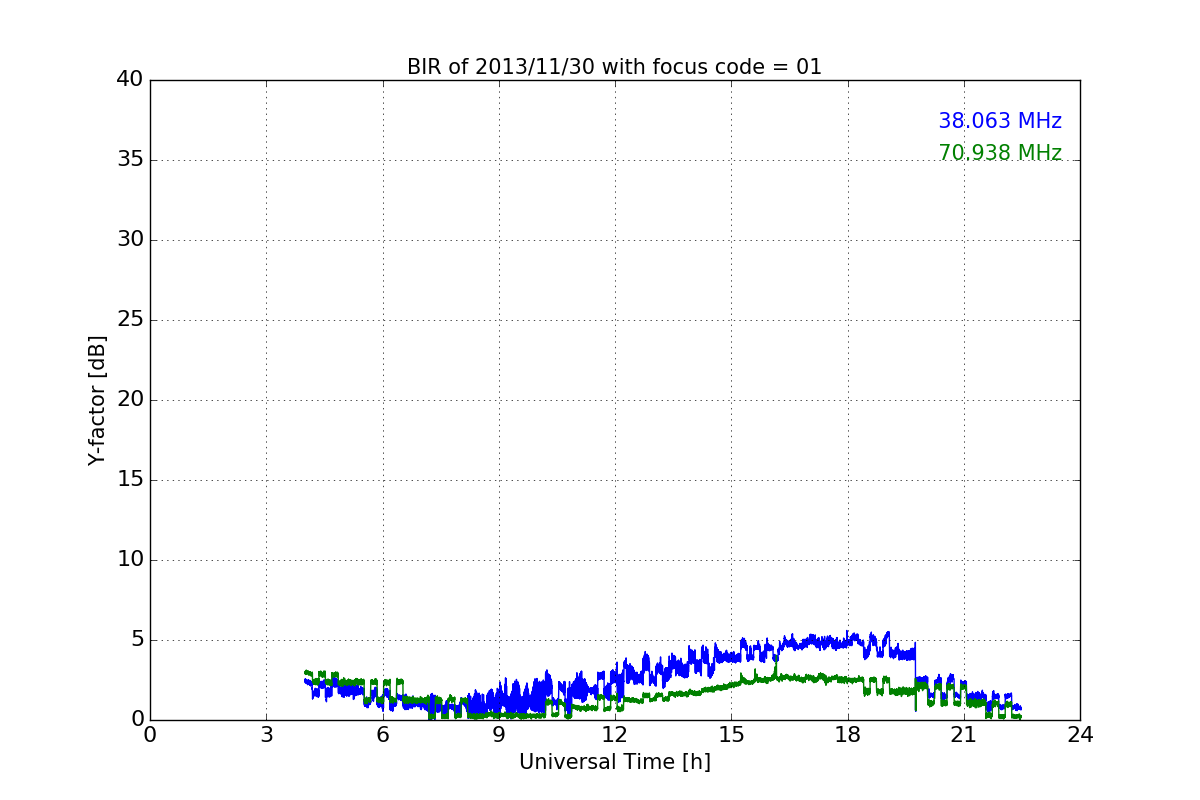The width and height of the screenshot is (1200, 800).
Task: Click the x-axis tick label '24'
Action: [1080, 736]
